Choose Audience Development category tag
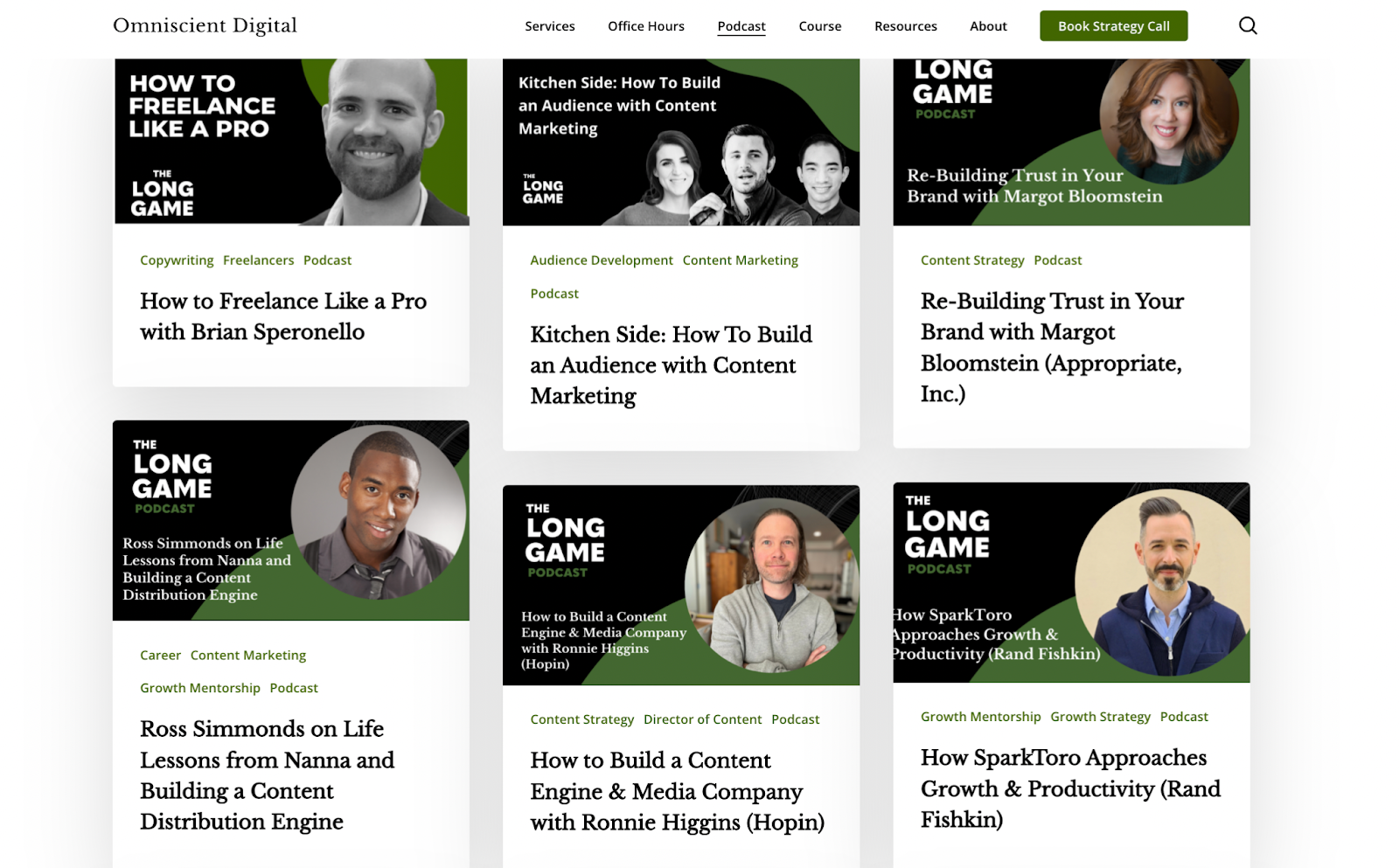This screenshot has height=868, width=1399. [x=602, y=260]
